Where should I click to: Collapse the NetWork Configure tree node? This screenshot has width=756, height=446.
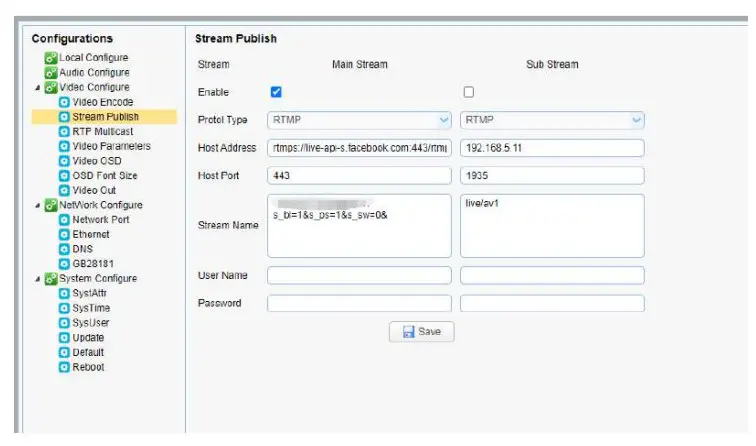(38, 205)
